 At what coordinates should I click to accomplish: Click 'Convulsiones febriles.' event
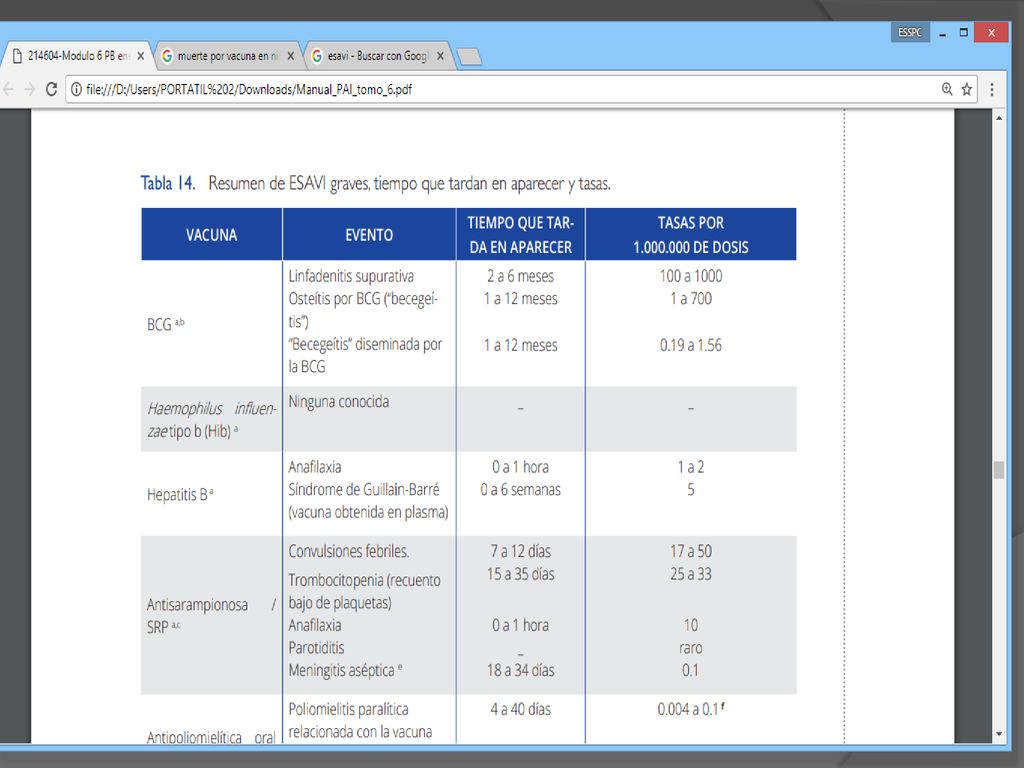coord(349,552)
